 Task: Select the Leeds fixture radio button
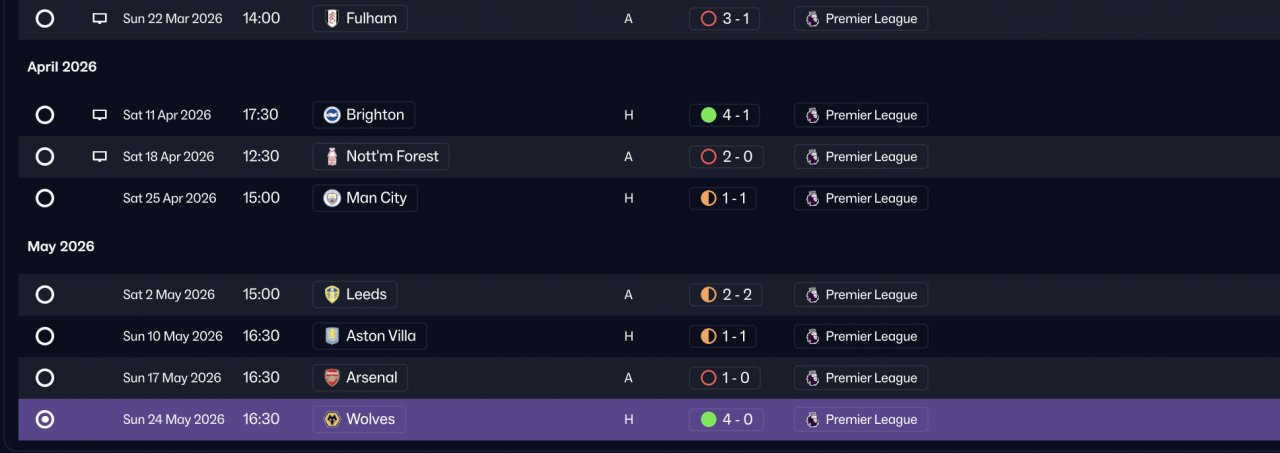[x=45, y=294]
